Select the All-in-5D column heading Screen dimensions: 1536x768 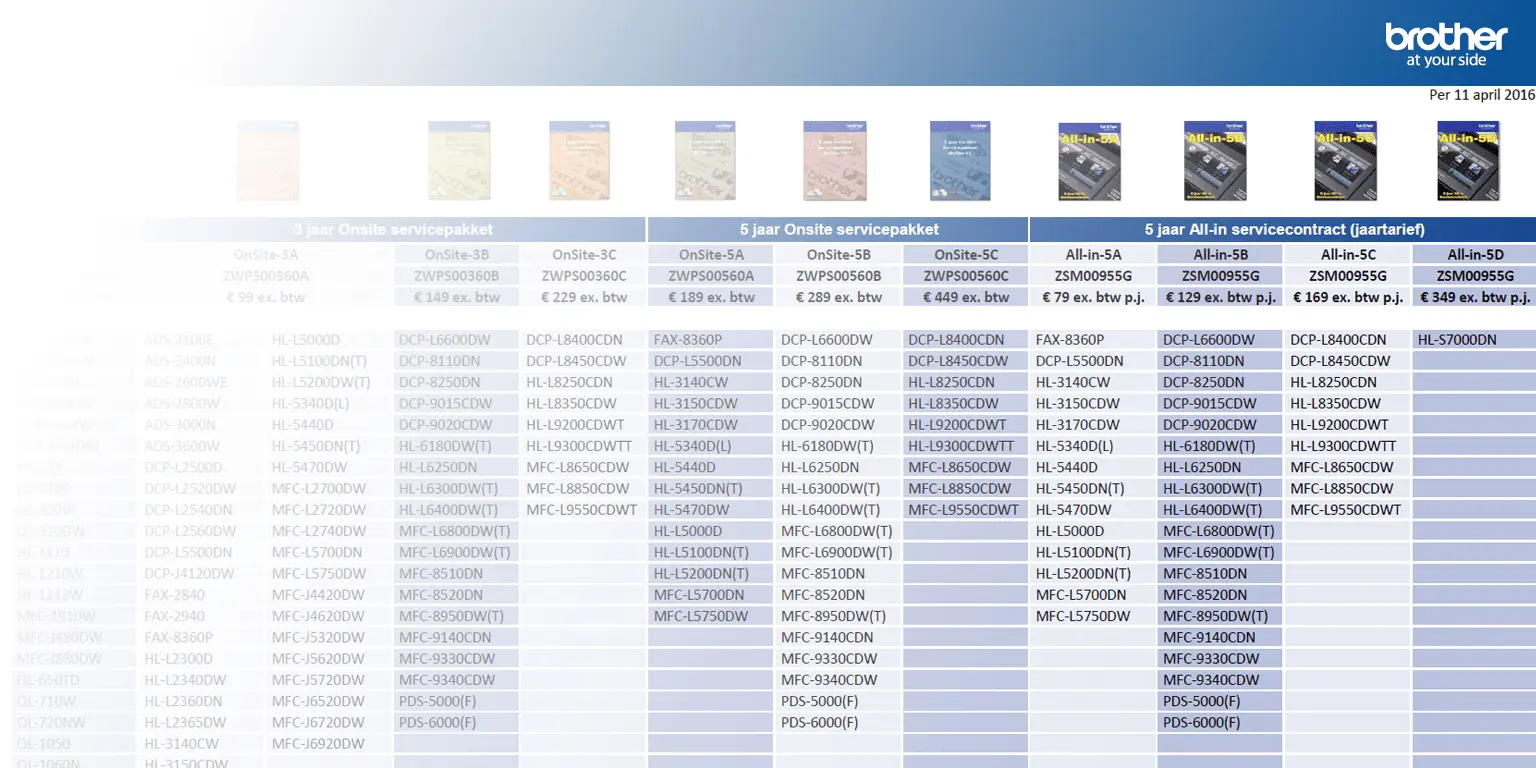[1475, 255]
